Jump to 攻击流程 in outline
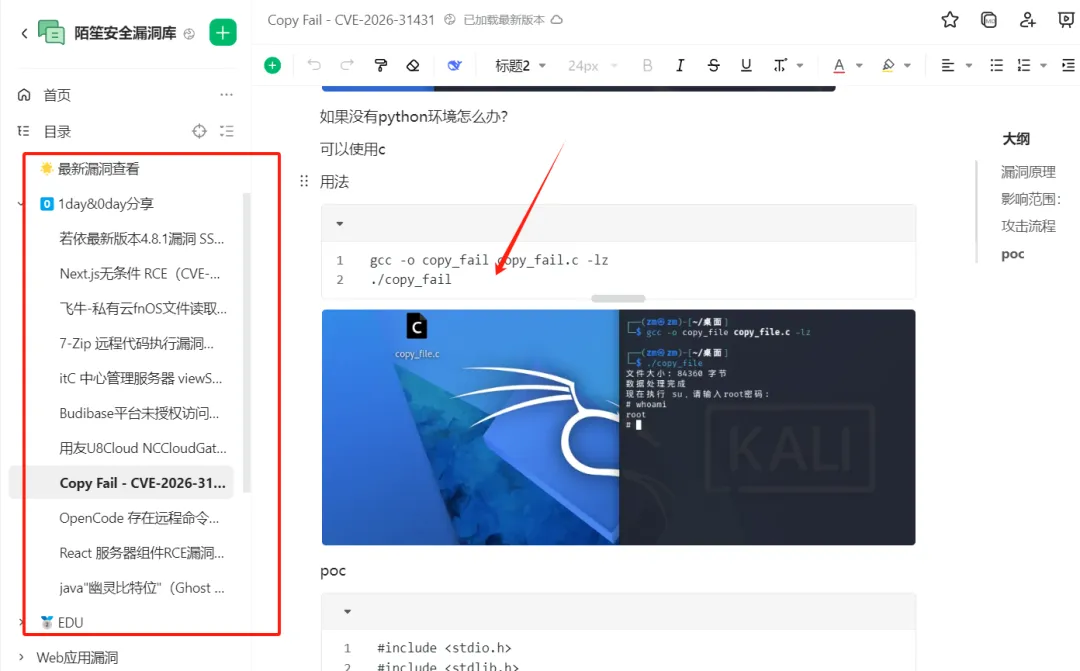The image size is (1080, 671). [x=1028, y=226]
